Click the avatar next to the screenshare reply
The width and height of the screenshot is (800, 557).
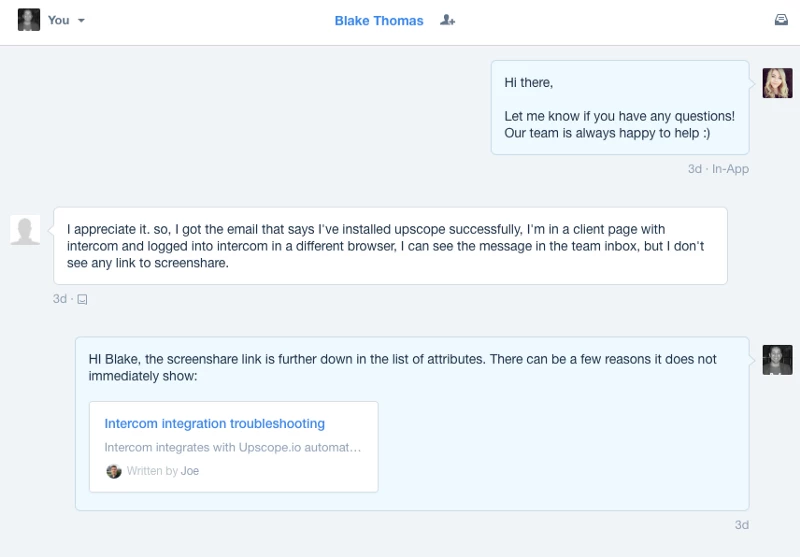tap(777, 360)
